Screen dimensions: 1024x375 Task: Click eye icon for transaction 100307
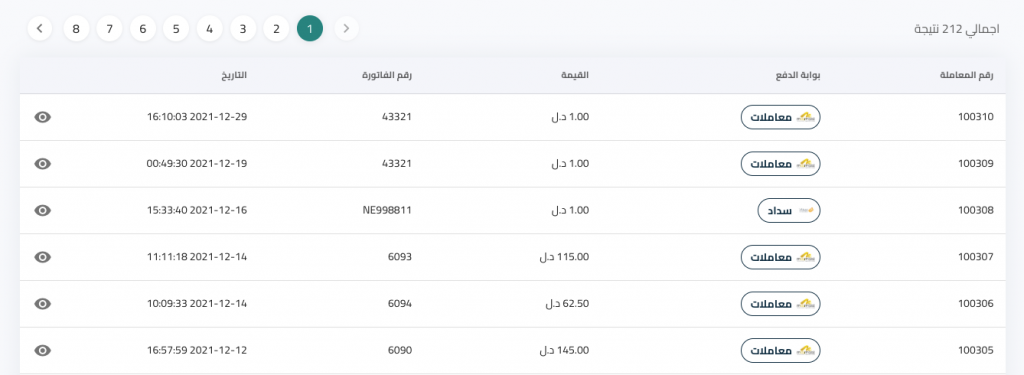[42, 257]
